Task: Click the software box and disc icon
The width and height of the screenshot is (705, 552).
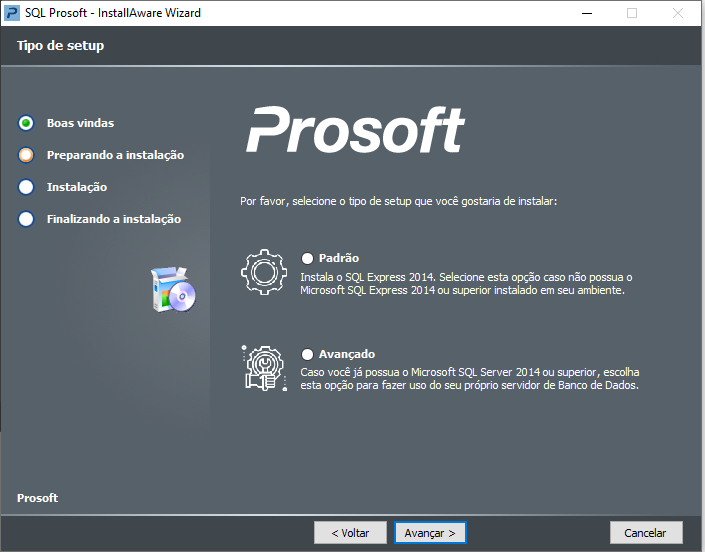Action: [174, 289]
